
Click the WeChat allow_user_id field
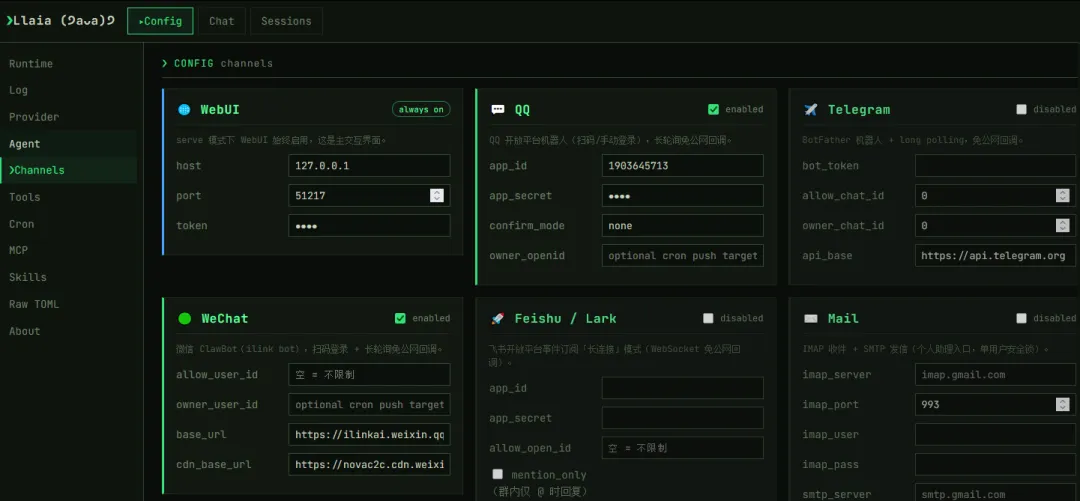[x=369, y=375]
